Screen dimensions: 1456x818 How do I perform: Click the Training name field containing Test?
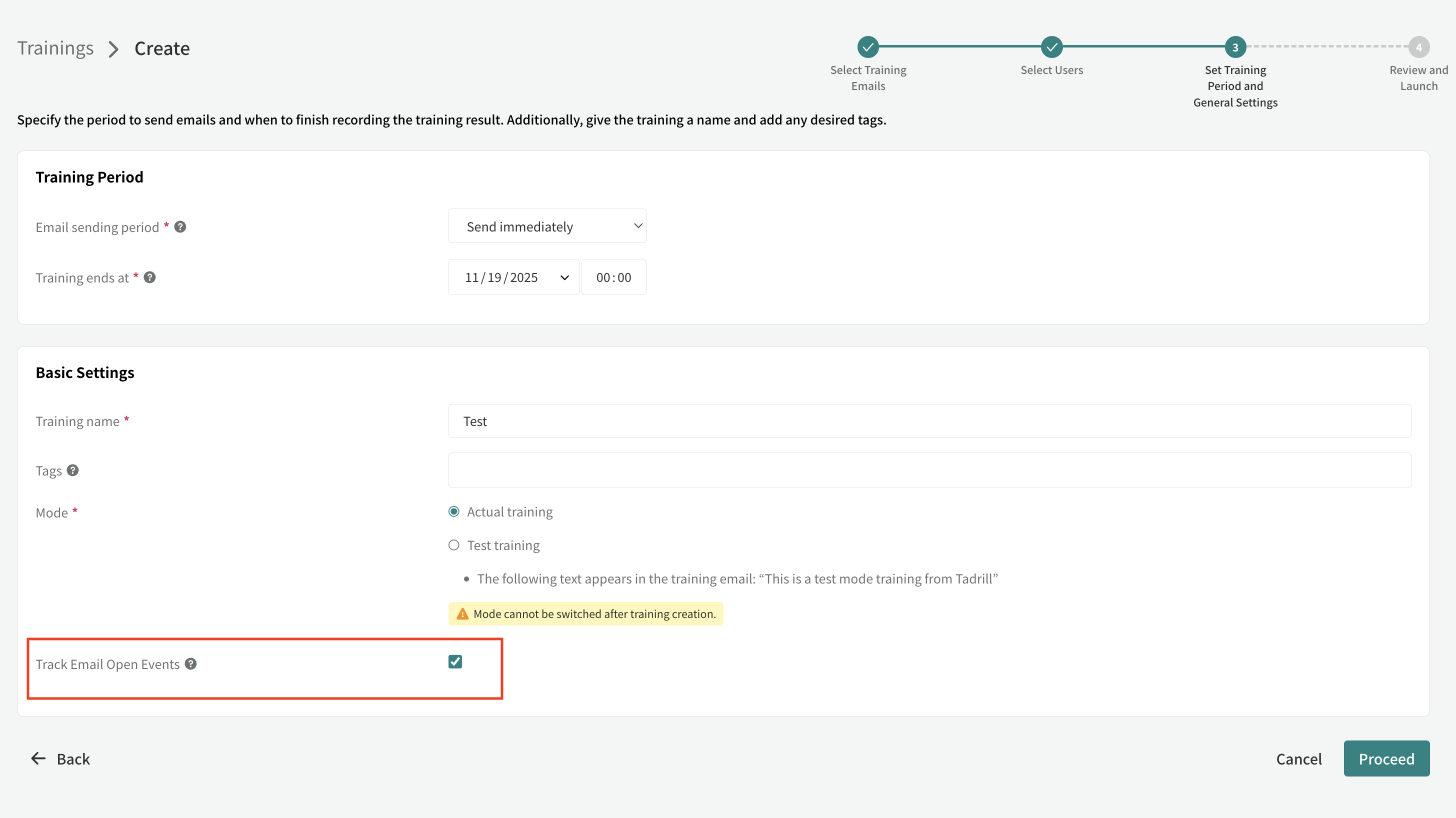[x=930, y=421]
